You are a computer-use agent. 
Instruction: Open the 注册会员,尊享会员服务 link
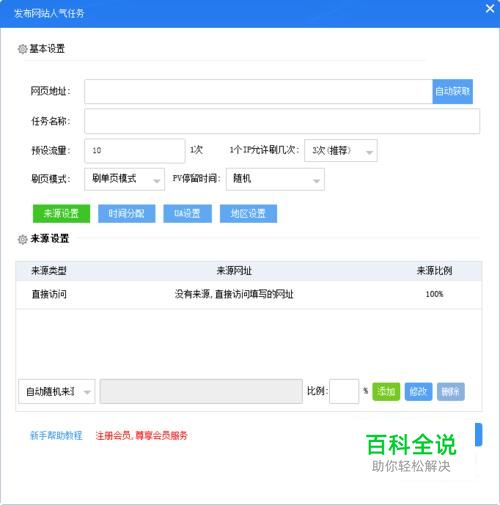(142, 436)
